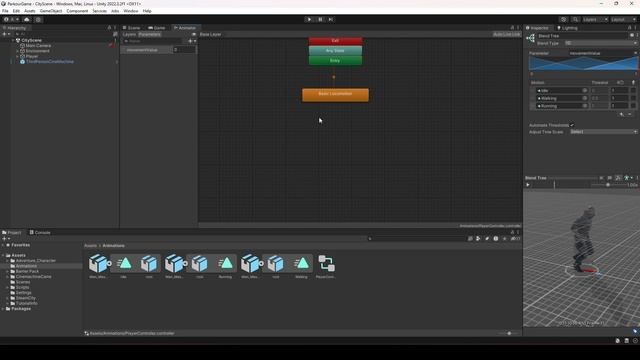The width and height of the screenshot is (640, 360).
Task: Toggle mirror checkbox for Idle motion
Action: [x=633, y=91]
